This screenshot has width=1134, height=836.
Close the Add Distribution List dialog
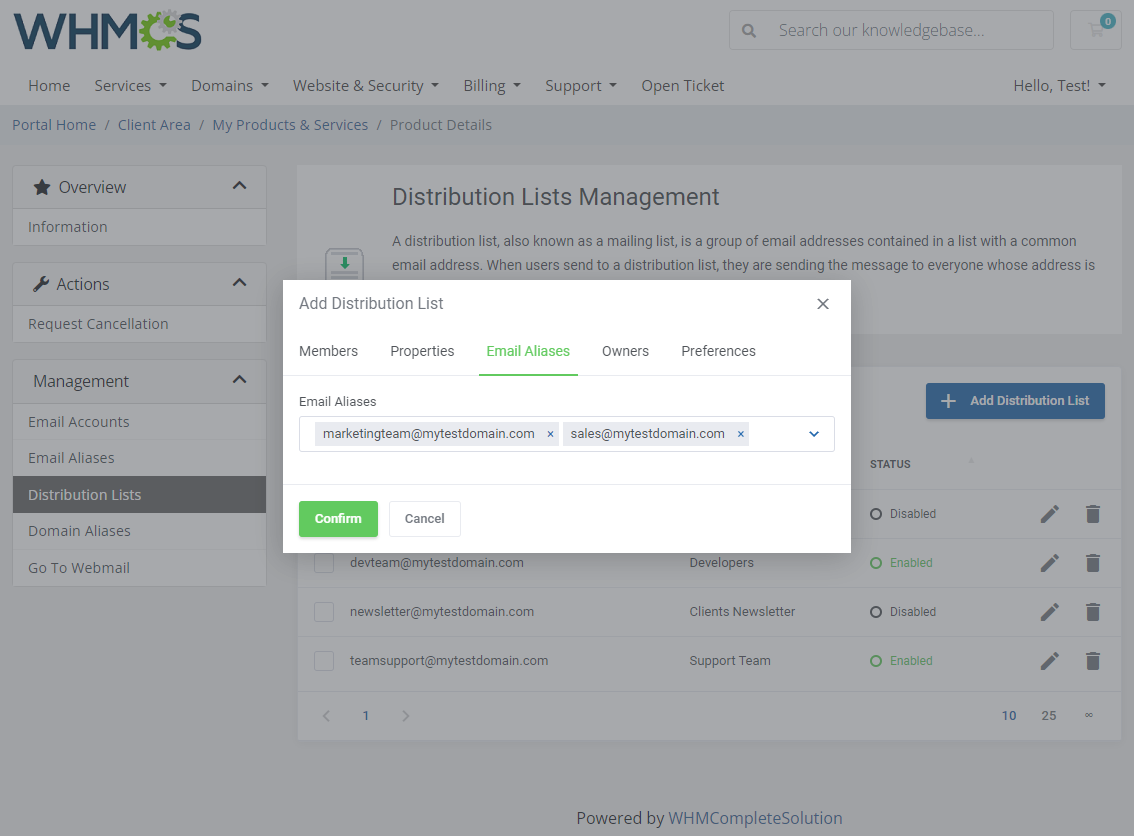(823, 304)
